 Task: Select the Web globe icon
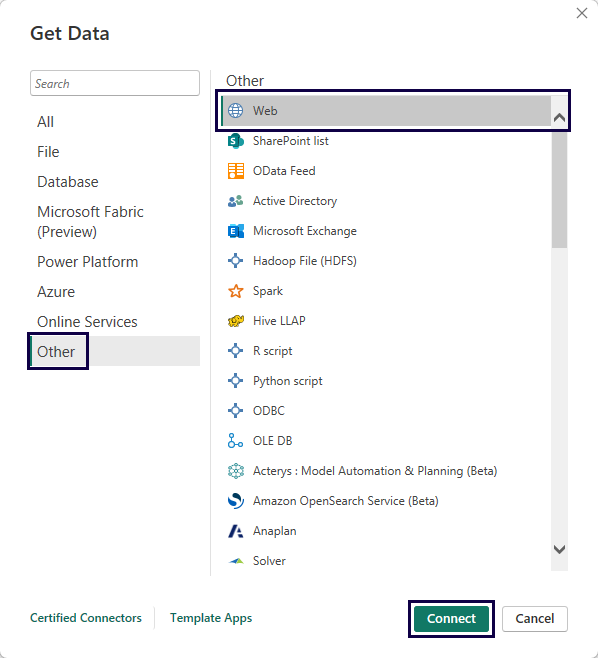235,111
